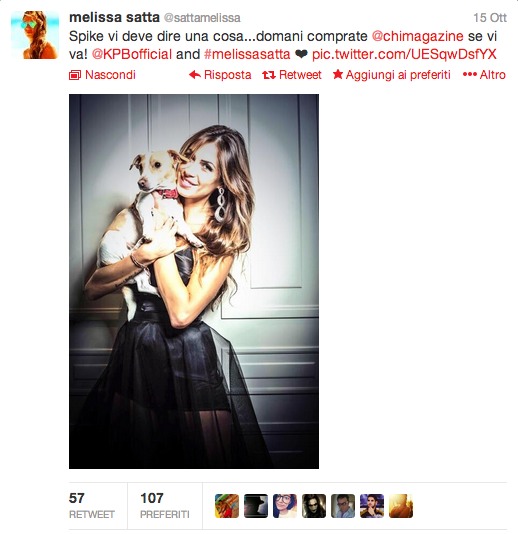The height and width of the screenshot is (534, 518).
Task: Open the attached photo of woman with dog
Action: (x=194, y=281)
